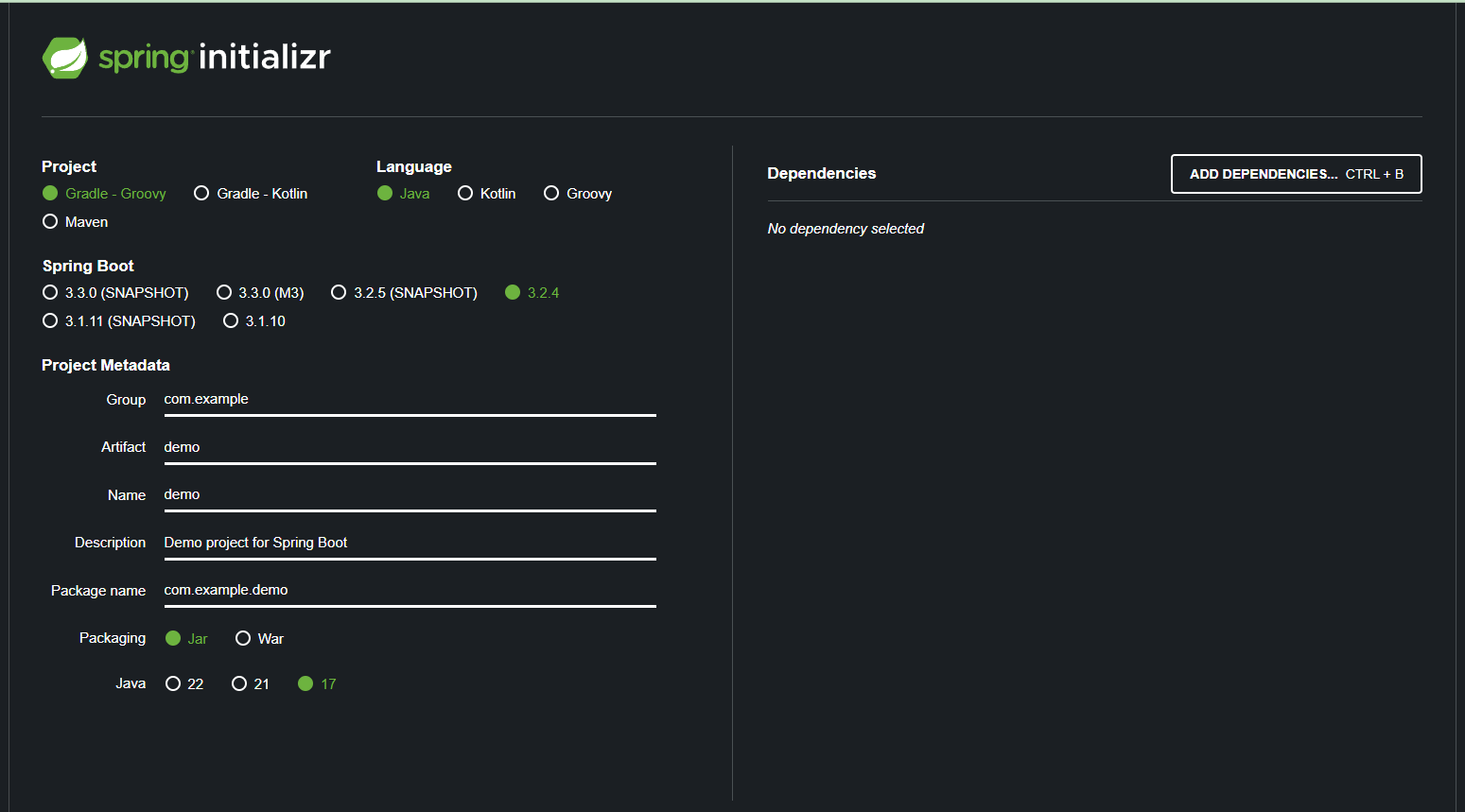Click the Packaging label
This screenshot has height=812, width=1465.
pos(113,638)
